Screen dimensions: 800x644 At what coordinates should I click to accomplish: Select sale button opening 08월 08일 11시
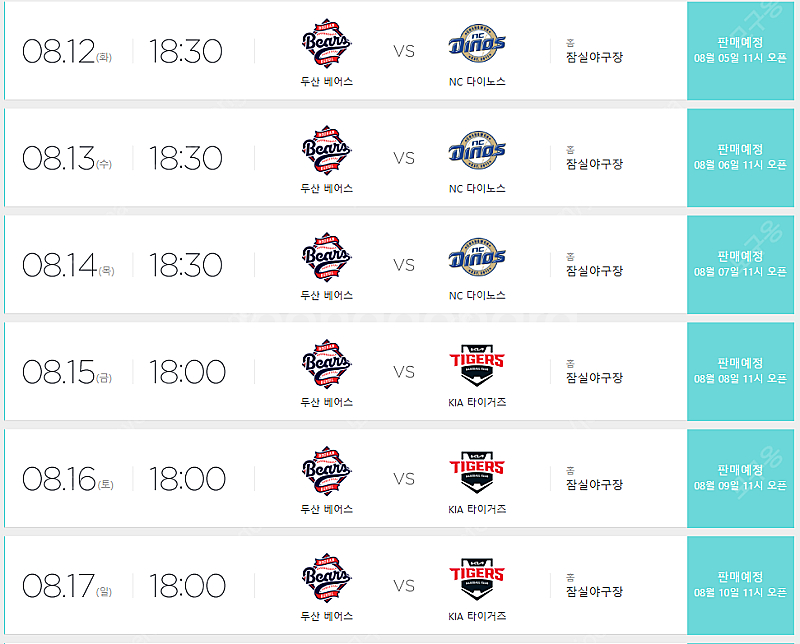(740, 371)
